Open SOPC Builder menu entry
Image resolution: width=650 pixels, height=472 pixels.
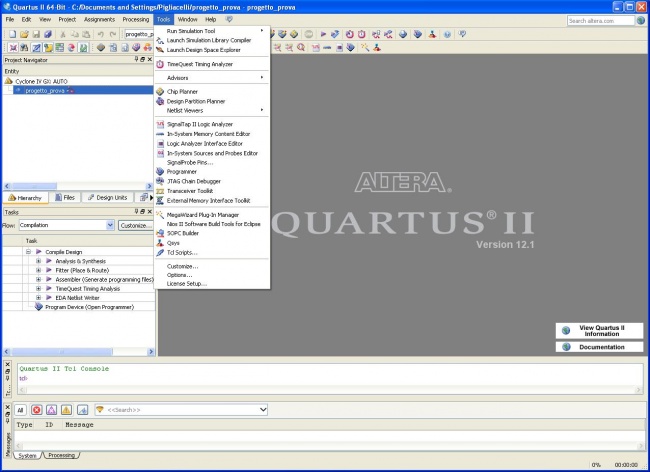click(x=212, y=233)
